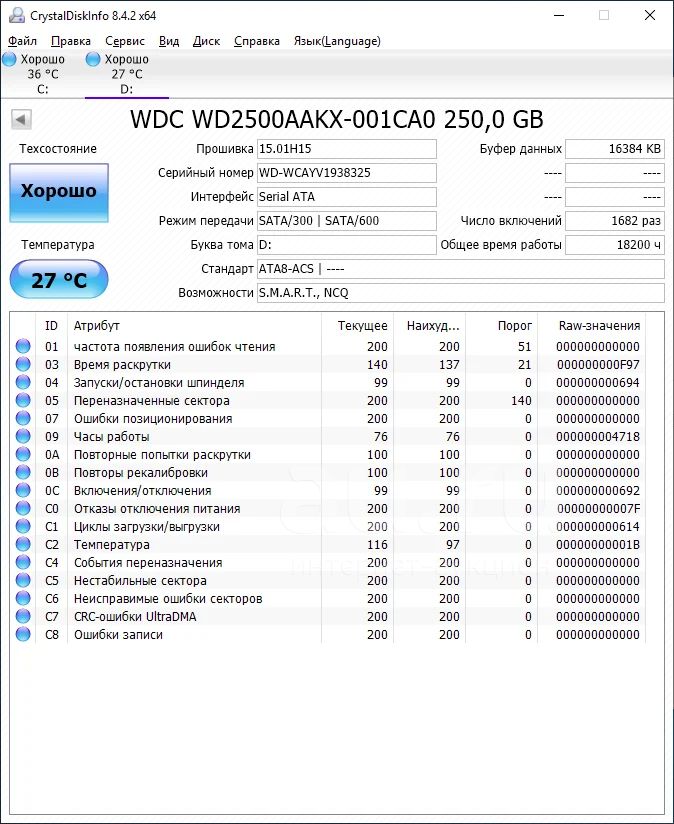Image resolution: width=674 pixels, height=824 pixels.
Task: Open the Сервис menu
Action: pos(125,41)
